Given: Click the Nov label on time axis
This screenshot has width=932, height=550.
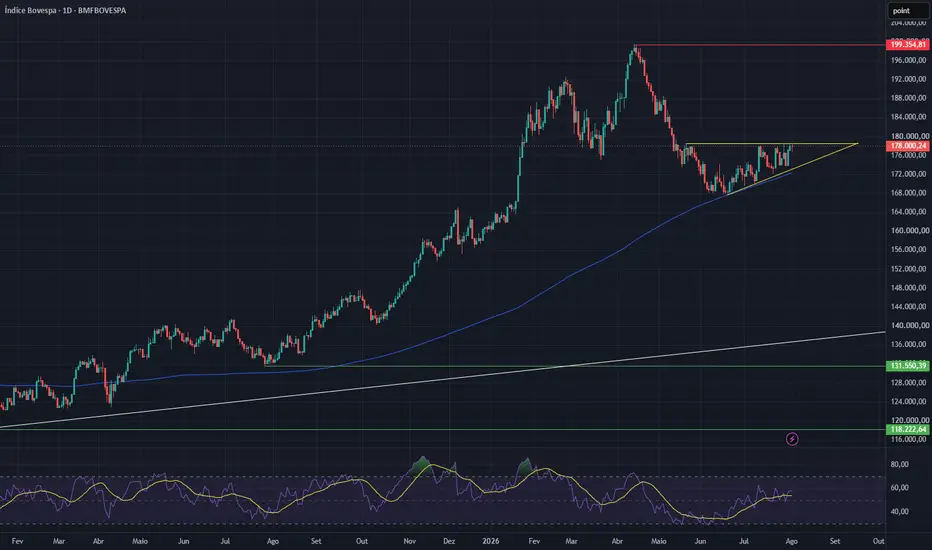Looking at the screenshot, I should 410,541.
